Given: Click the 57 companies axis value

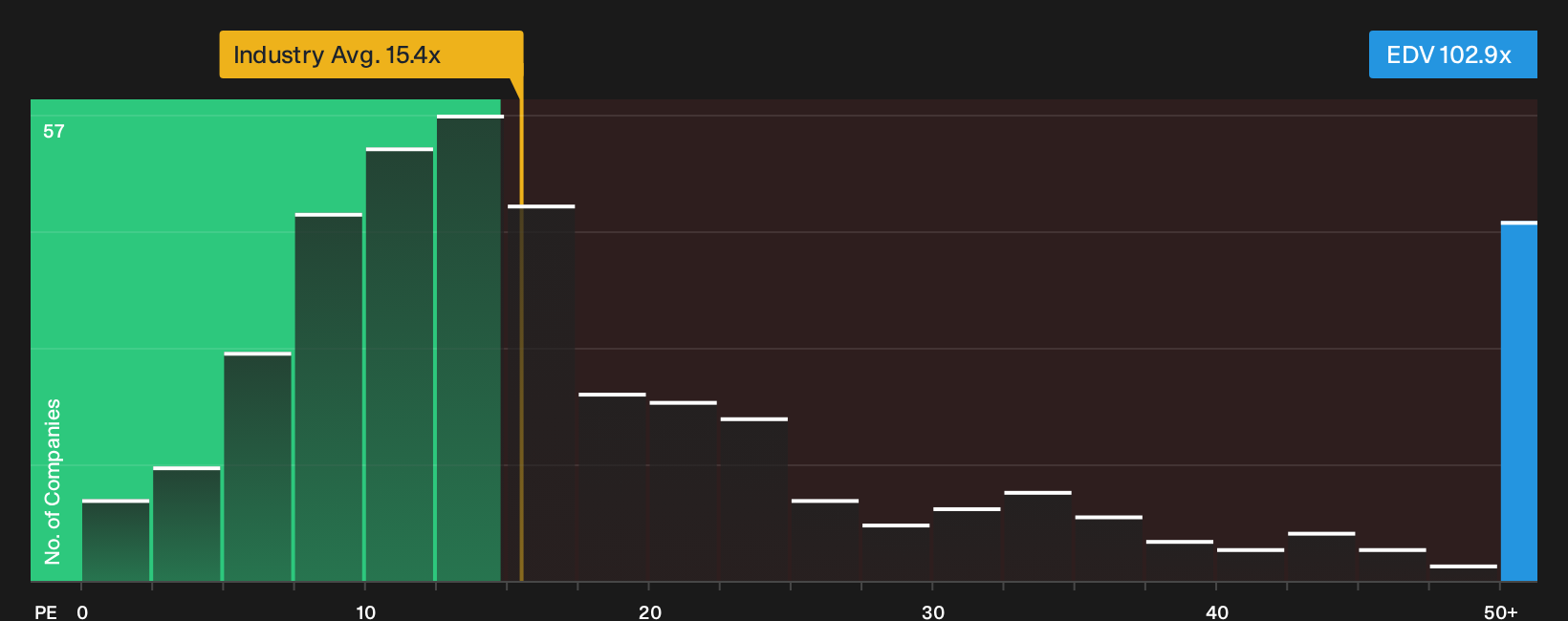Looking at the screenshot, I should coord(54,131).
